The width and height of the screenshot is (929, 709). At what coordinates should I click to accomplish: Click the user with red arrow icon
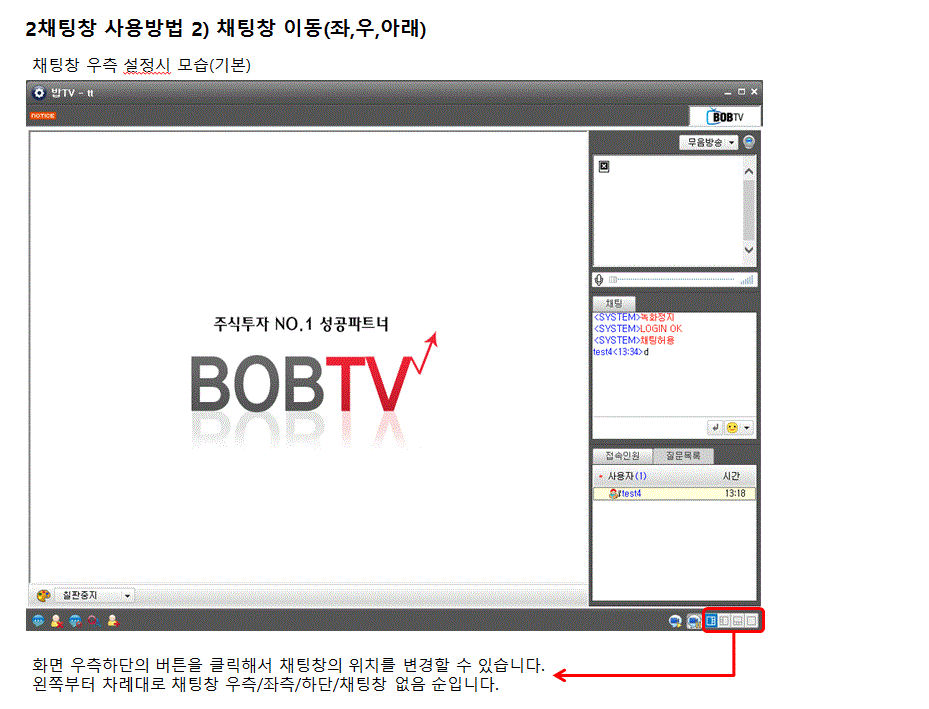(x=113, y=621)
